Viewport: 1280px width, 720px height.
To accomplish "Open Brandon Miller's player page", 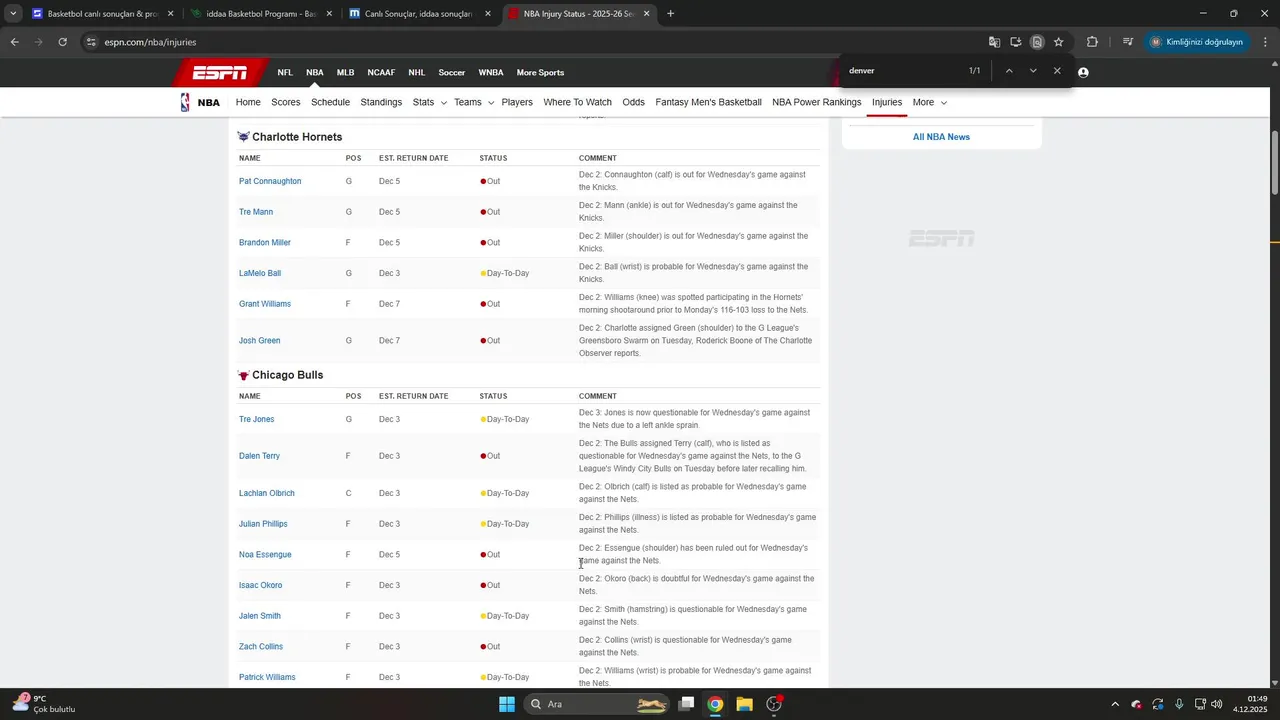I will click(265, 242).
